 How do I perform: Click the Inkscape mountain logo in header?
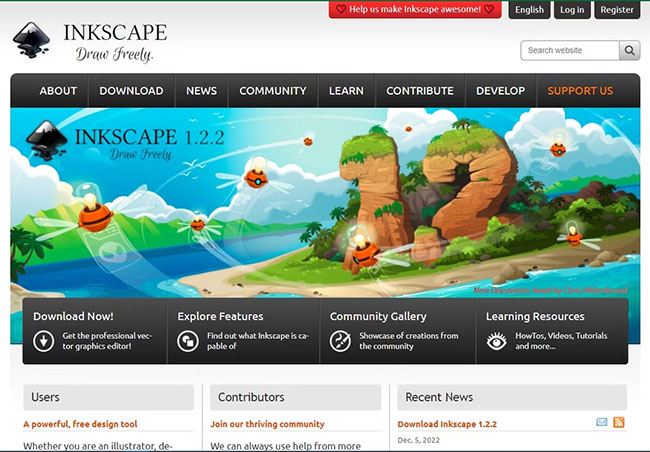click(x=32, y=40)
